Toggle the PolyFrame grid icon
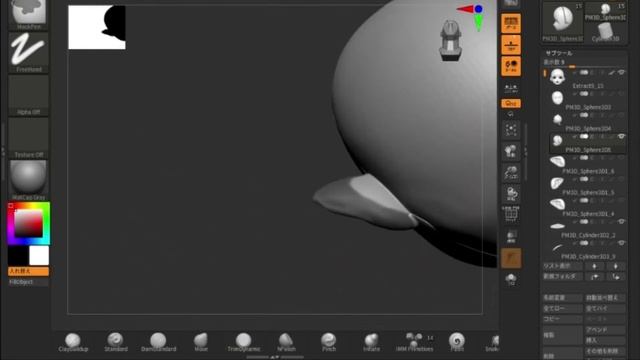The image size is (640, 360). tap(511, 214)
